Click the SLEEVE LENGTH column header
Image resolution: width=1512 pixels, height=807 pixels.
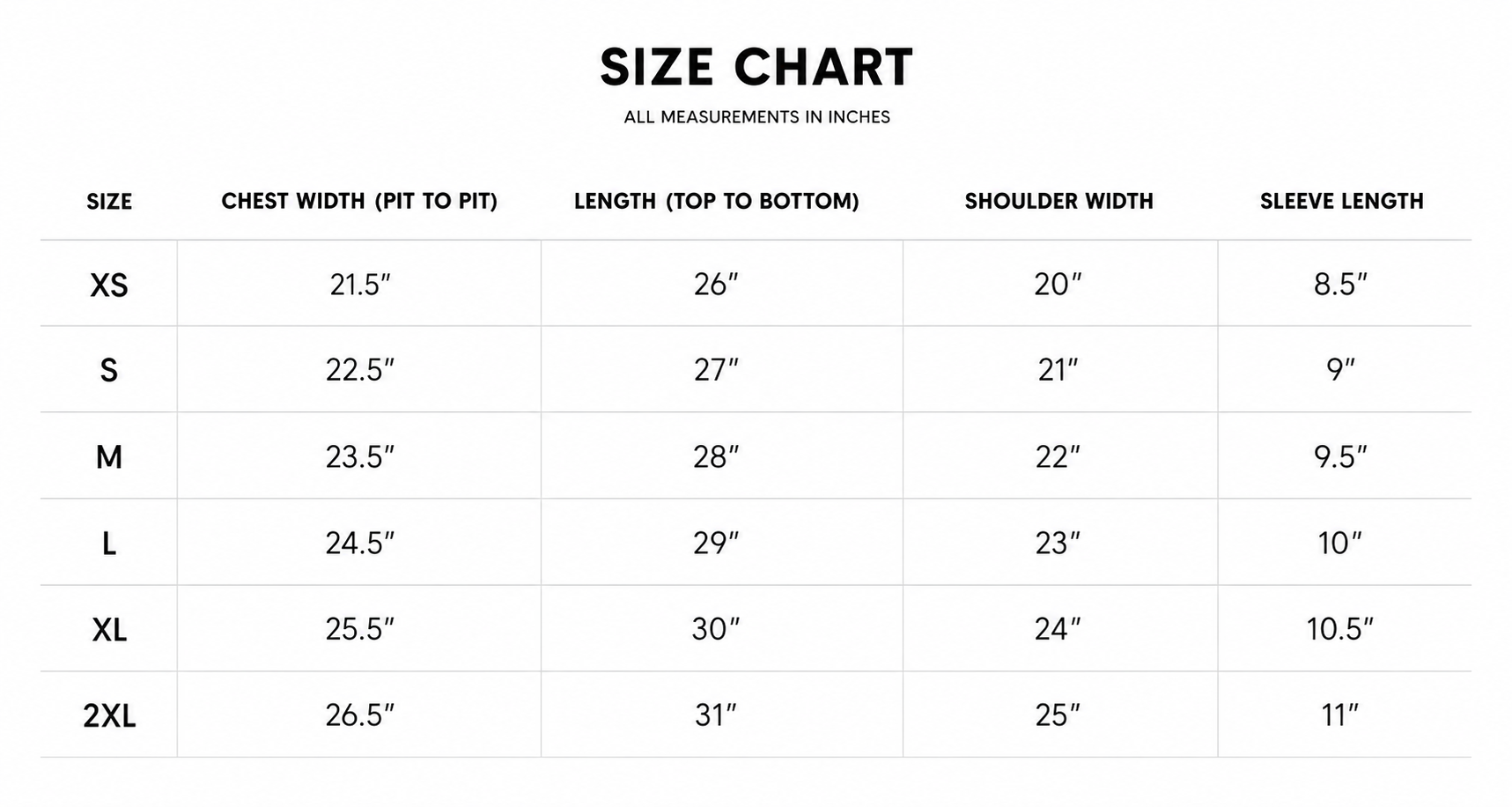pos(1341,202)
